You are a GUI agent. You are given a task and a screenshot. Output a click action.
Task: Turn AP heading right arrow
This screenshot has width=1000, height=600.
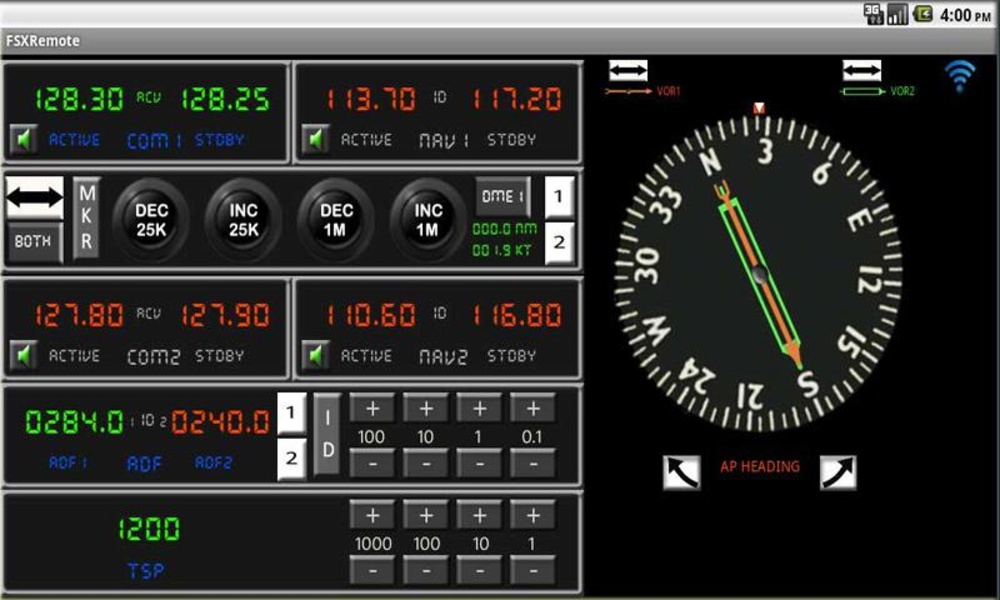838,472
